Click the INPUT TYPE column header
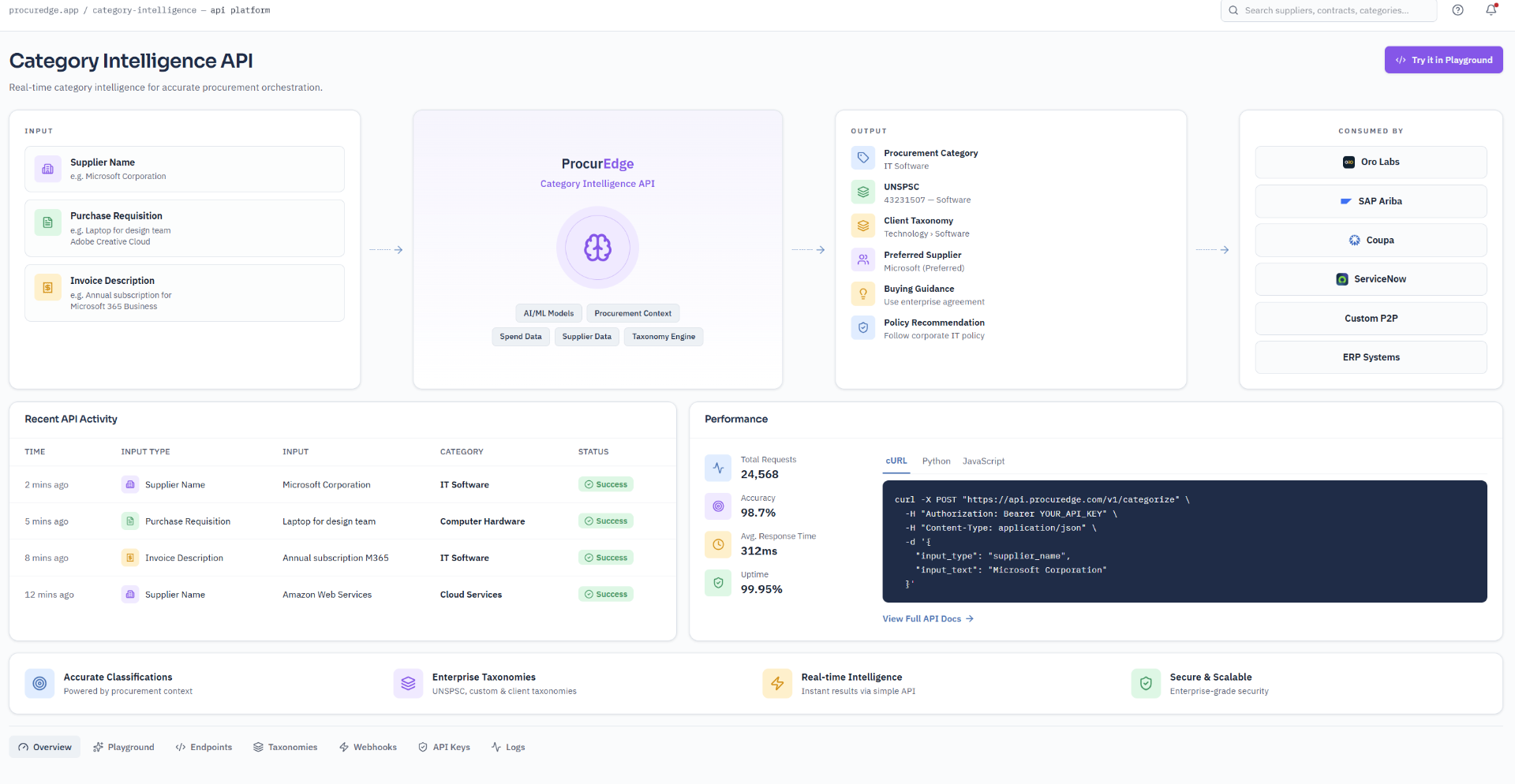 pos(145,452)
